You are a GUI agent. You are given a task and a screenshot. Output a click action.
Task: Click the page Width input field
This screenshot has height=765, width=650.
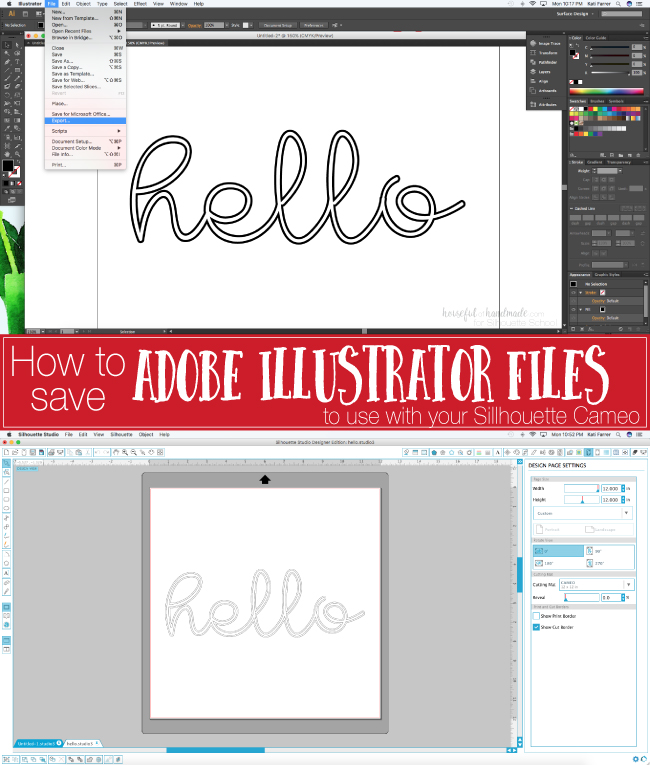tap(610, 488)
